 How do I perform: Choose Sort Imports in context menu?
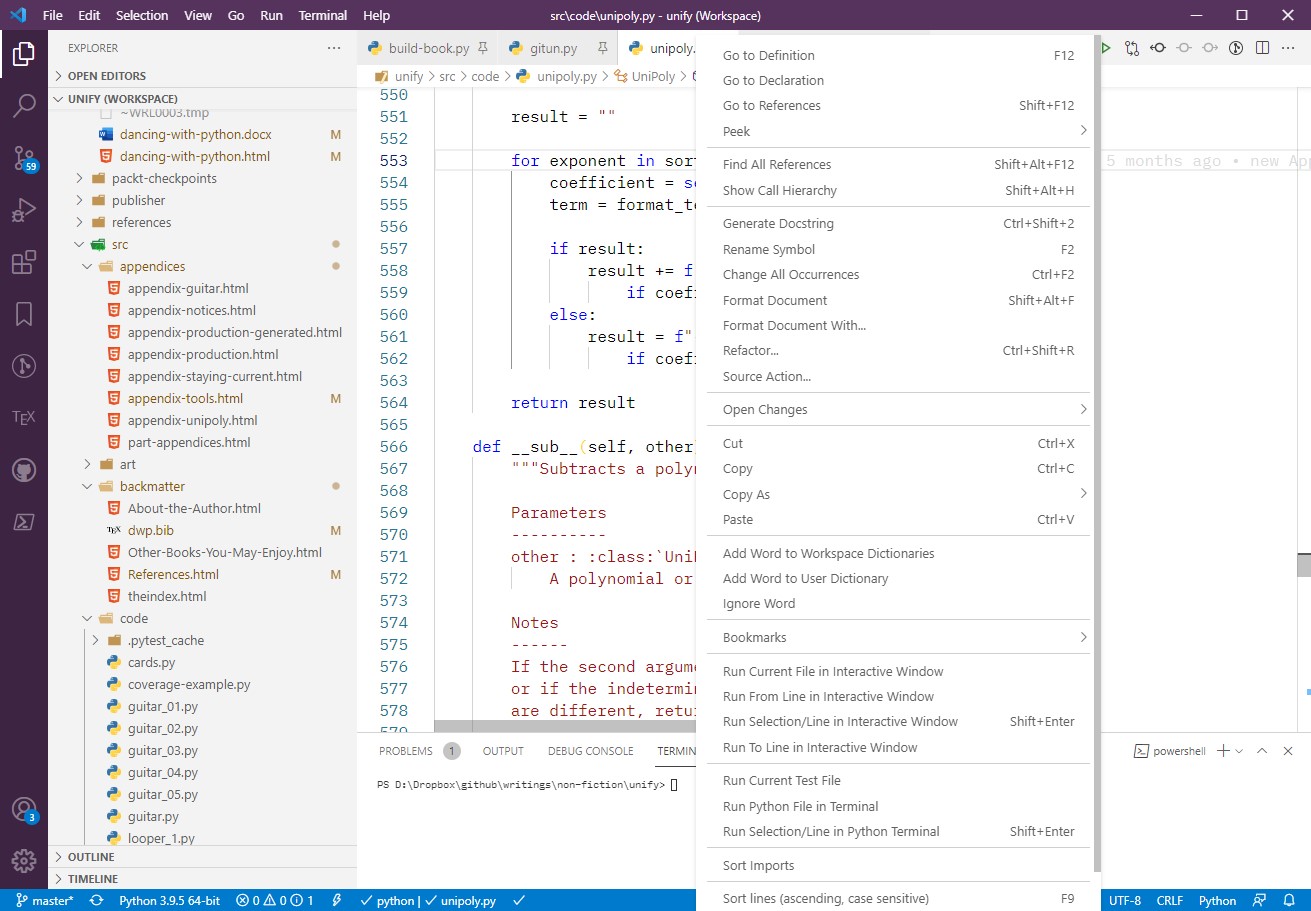pyautogui.click(x=900, y=865)
